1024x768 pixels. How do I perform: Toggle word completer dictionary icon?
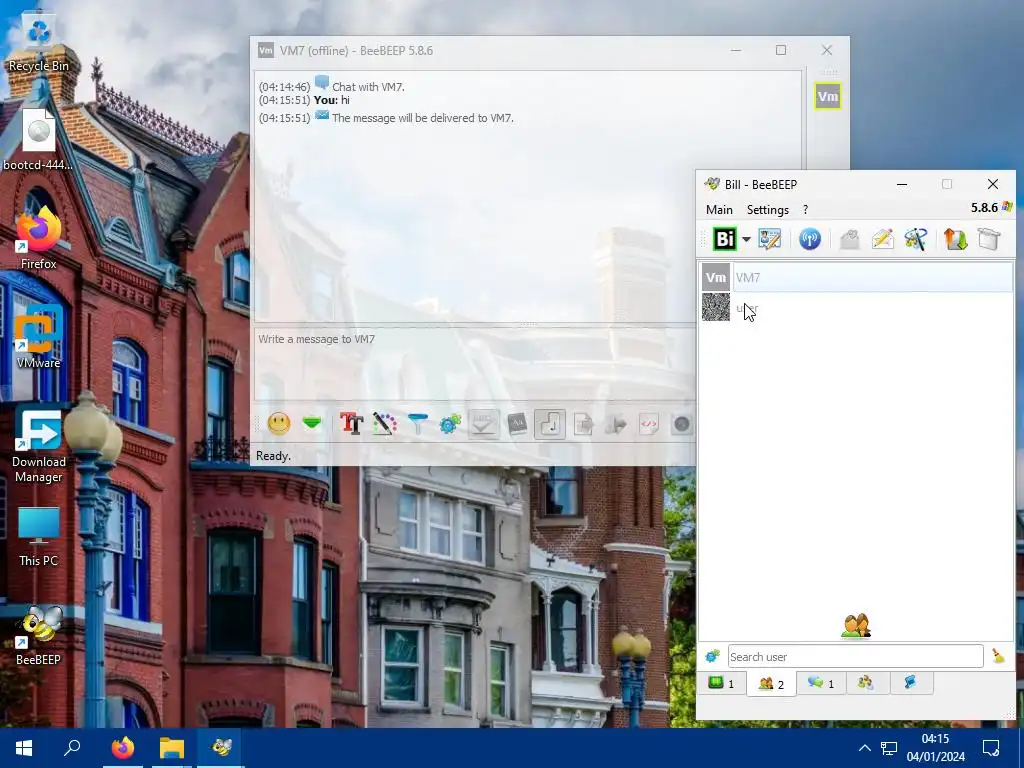517,424
